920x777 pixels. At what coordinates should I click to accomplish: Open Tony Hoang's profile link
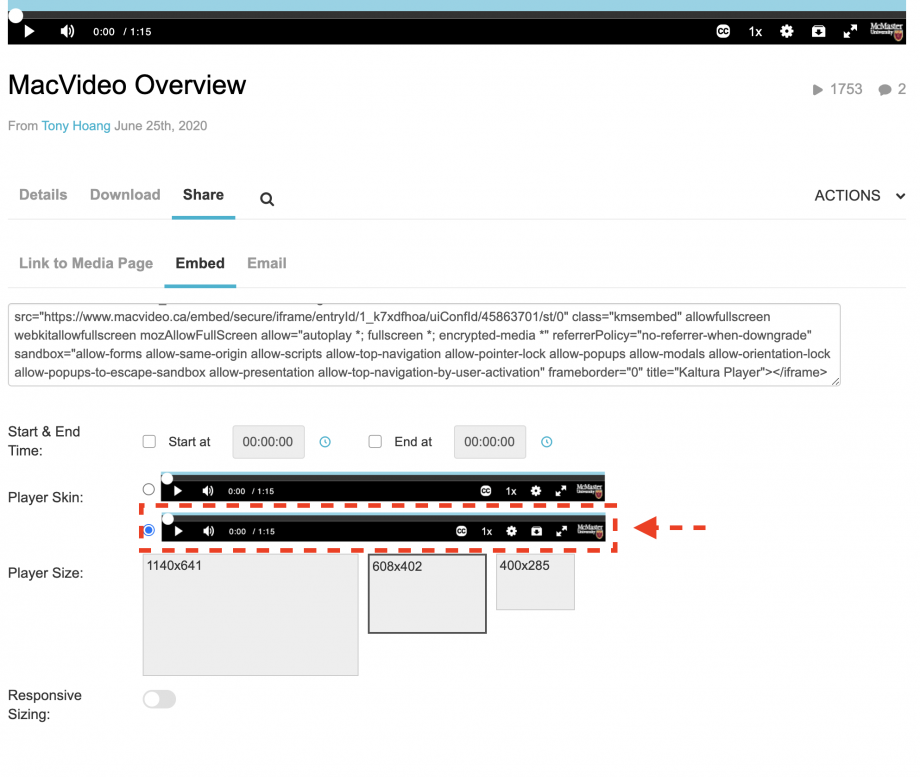tap(76, 126)
